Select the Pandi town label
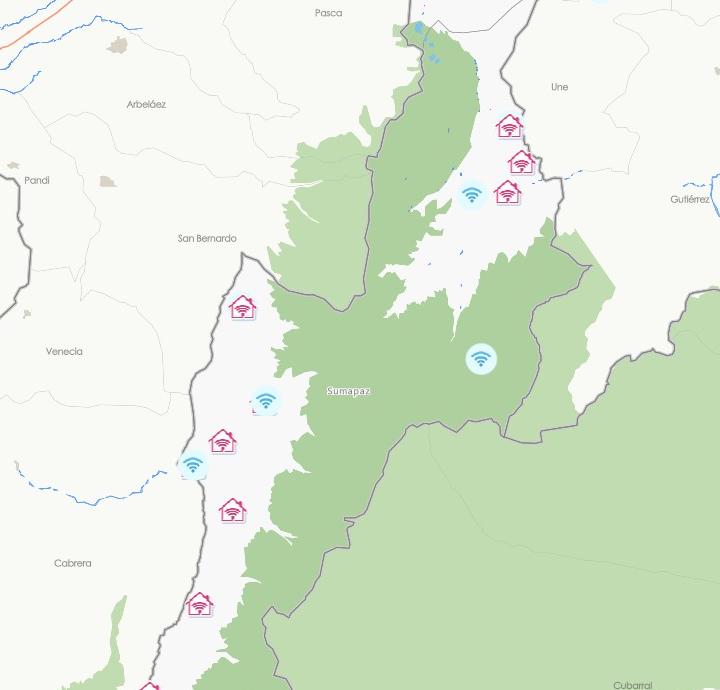720x690 pixels. coord(37,180)
